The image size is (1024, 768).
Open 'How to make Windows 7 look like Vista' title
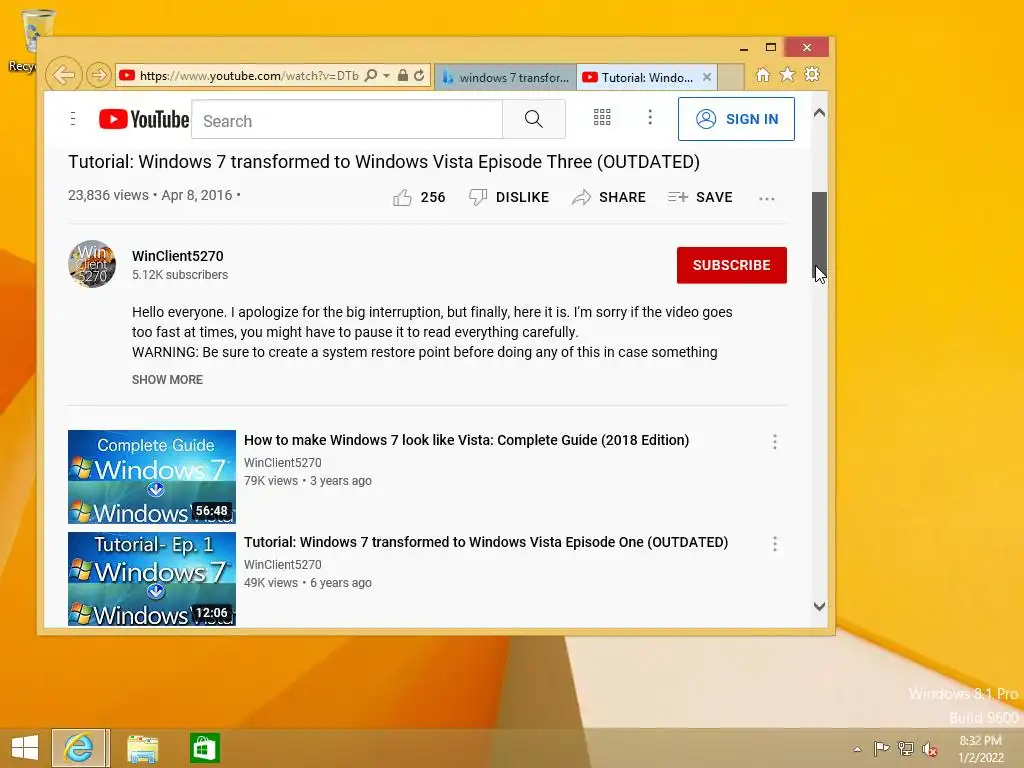click(466, 440)
